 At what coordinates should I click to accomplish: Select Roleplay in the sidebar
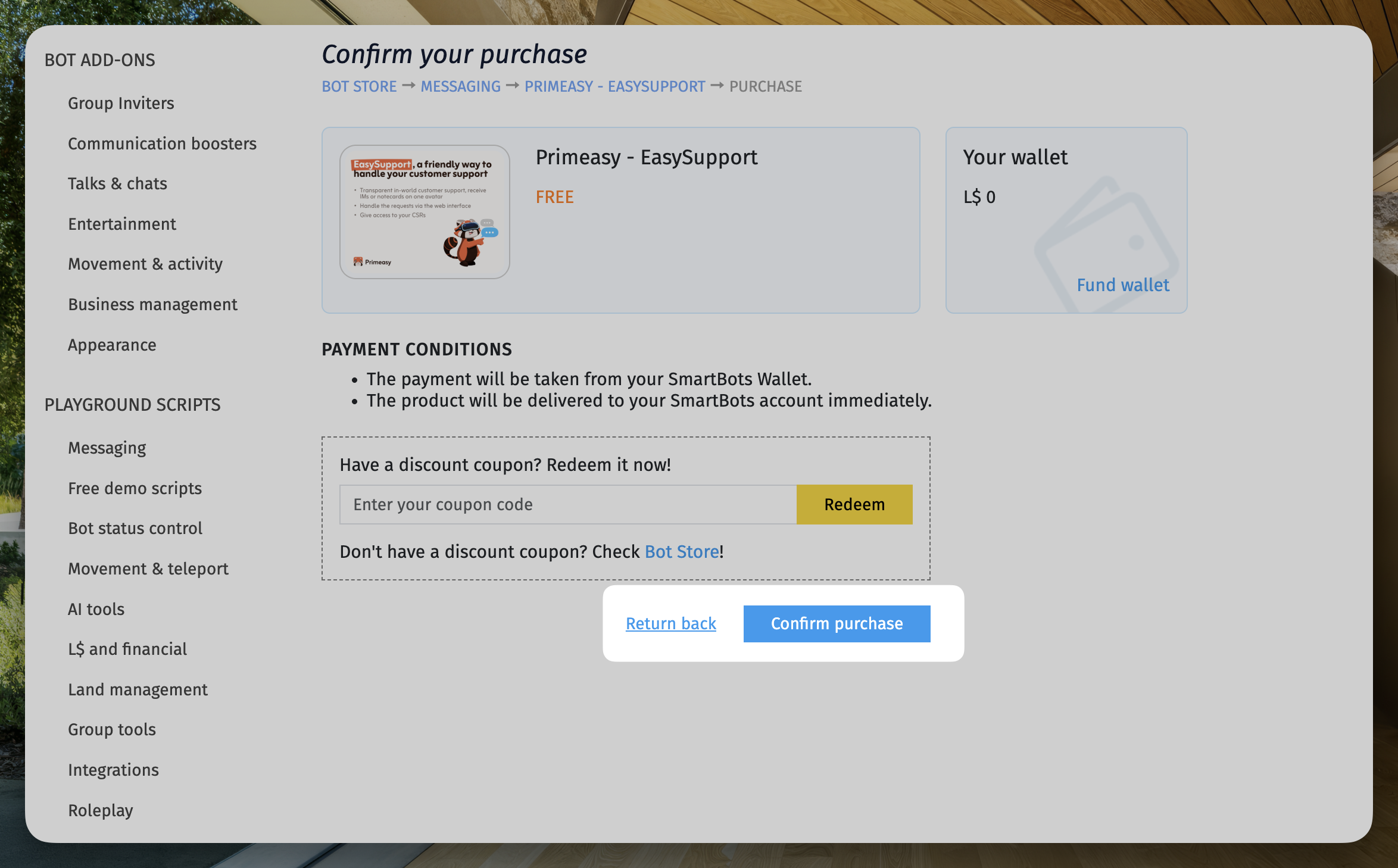(101, 811)
